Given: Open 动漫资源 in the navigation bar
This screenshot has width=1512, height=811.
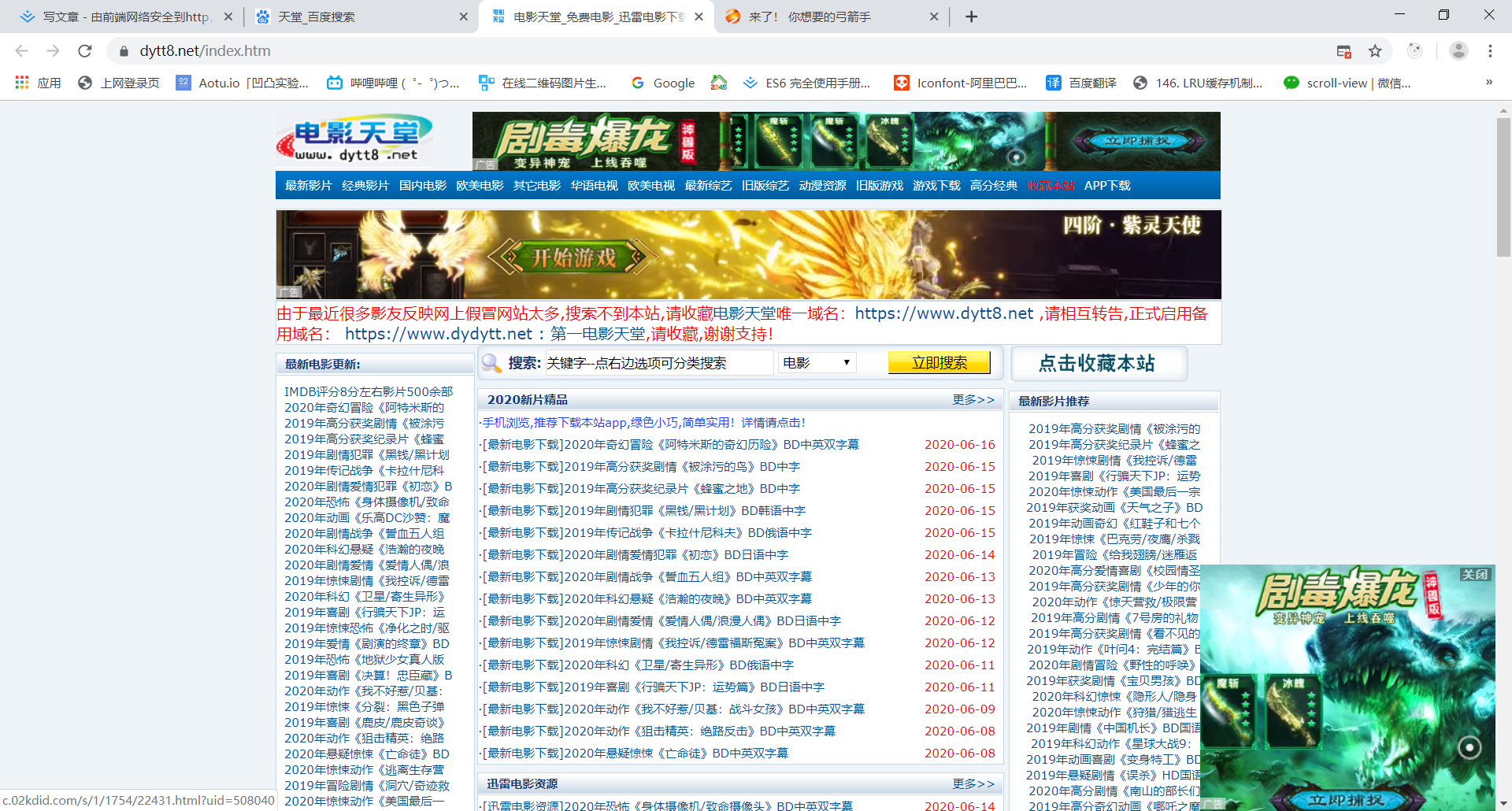Looking at the screenshot, I should point(822,185).
